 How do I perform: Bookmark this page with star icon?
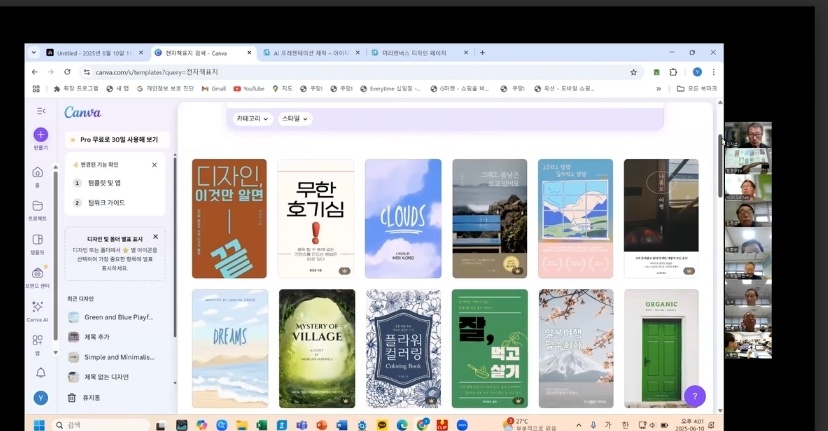coord(633,72)
